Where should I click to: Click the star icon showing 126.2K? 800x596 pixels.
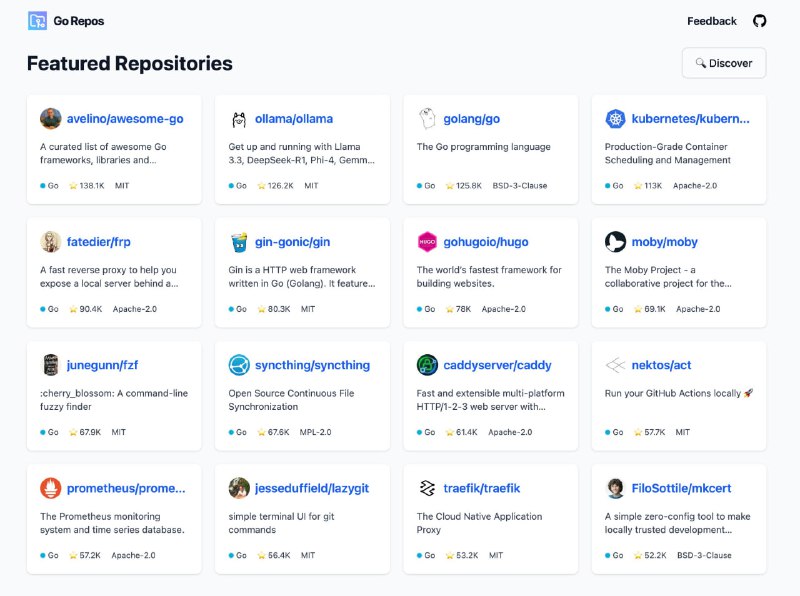pos(261,186)
